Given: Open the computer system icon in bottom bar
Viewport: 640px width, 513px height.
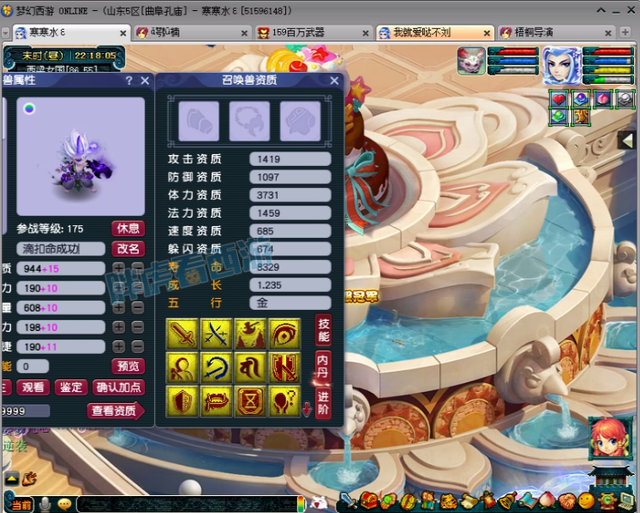Looking at the screenshot, I should tap(626, 502).
